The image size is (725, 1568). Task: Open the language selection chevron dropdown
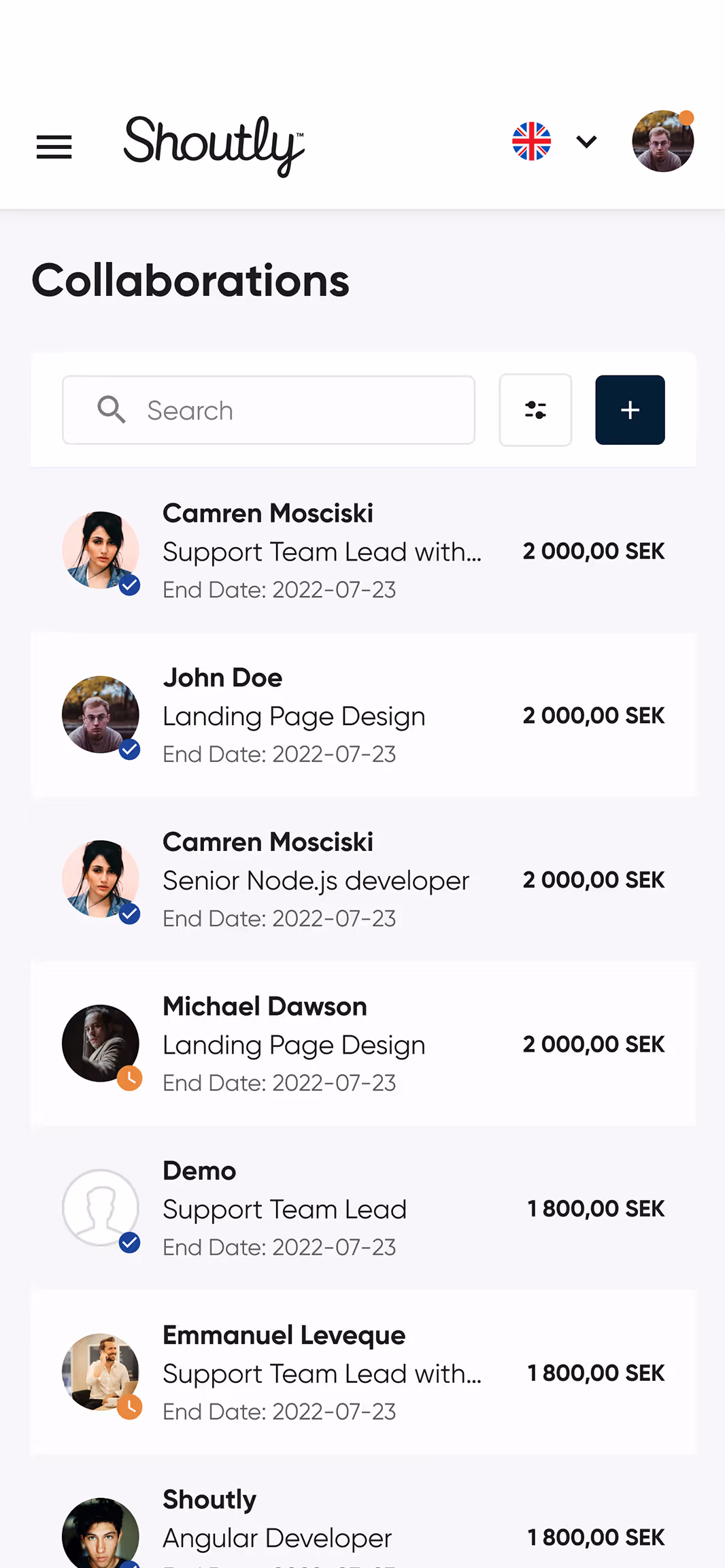pos(585,141)
